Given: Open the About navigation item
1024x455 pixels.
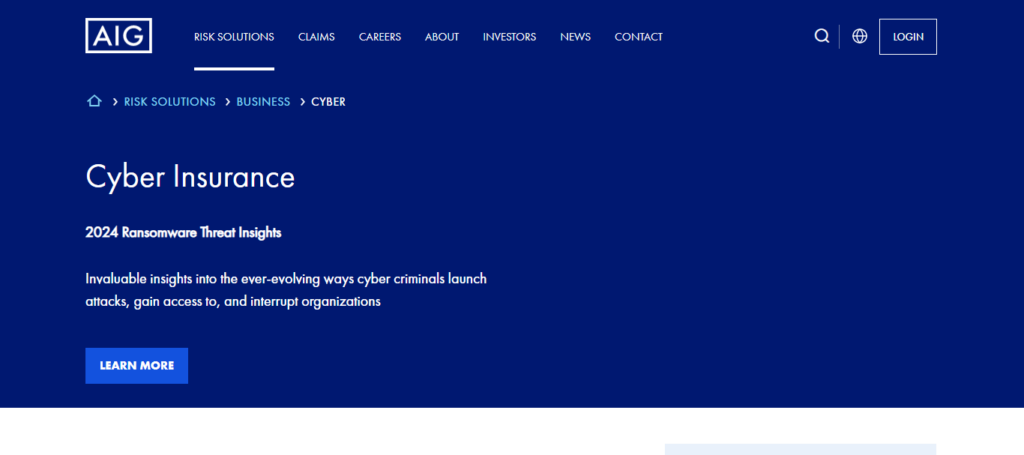Looking at the screenshot, I should pos(442,37).
